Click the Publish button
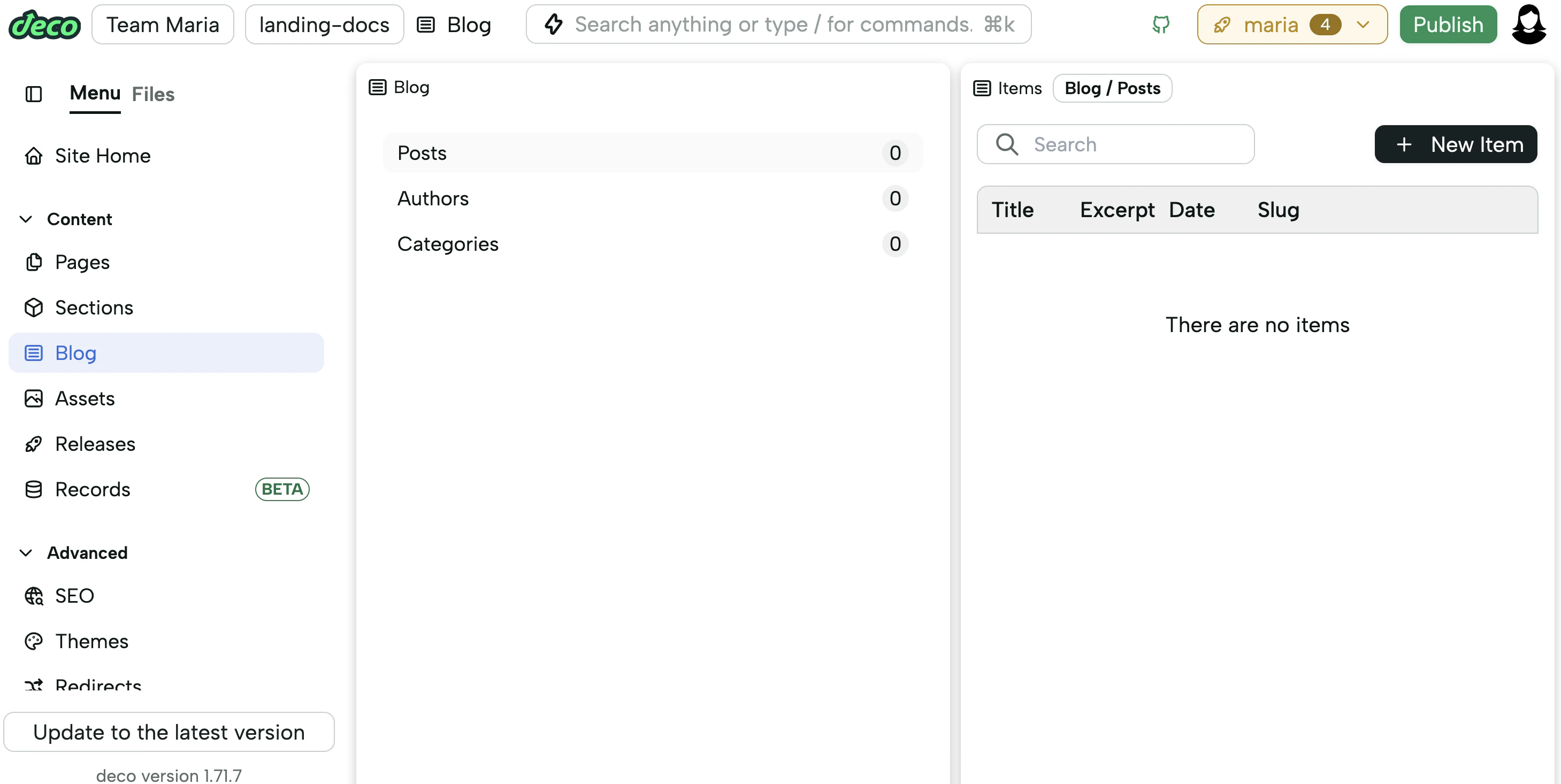 1448,24
